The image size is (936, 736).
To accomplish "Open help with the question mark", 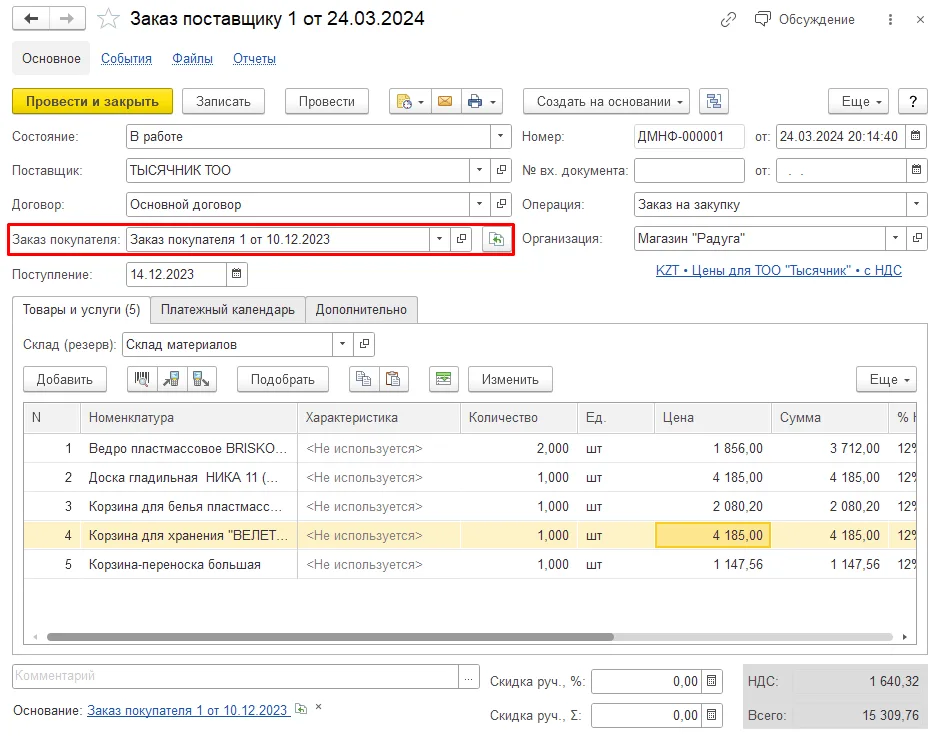I will pyautogui.click(x=913, y=101).
